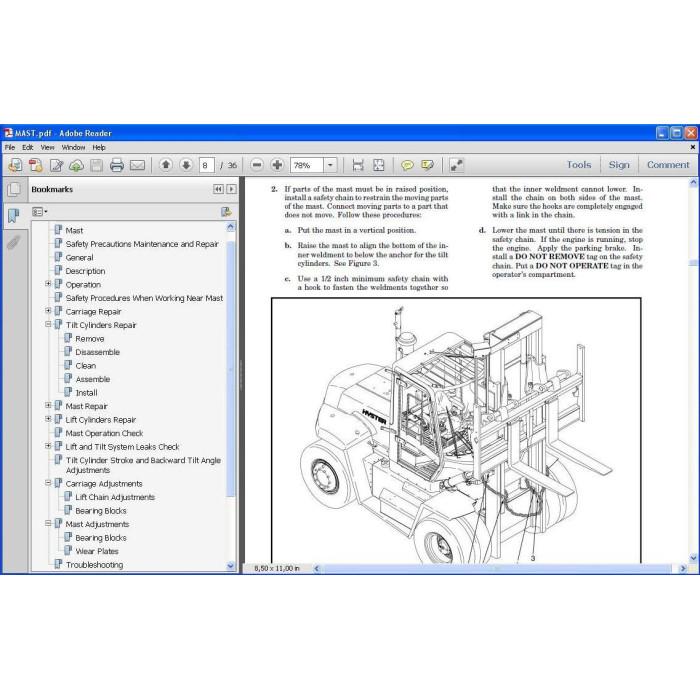Click the zoom percentage field showing 78%

[307, 165]
